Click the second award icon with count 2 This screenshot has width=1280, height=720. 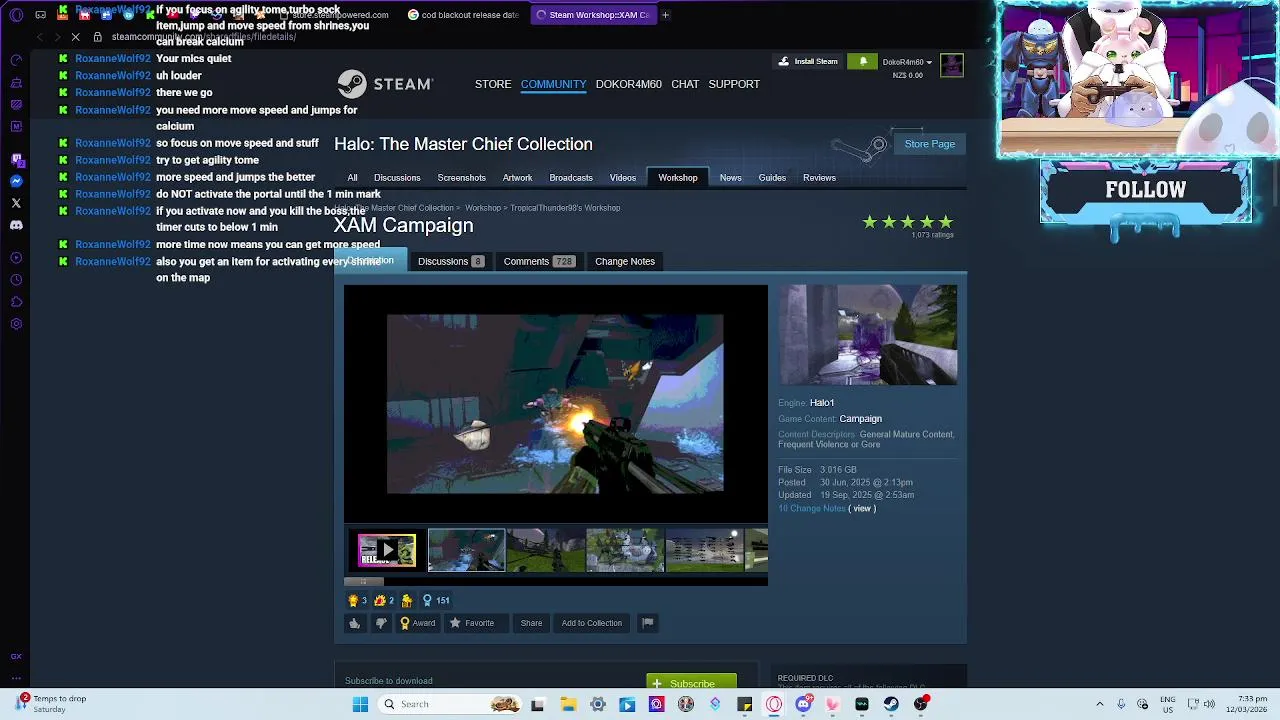click(384, 600)
